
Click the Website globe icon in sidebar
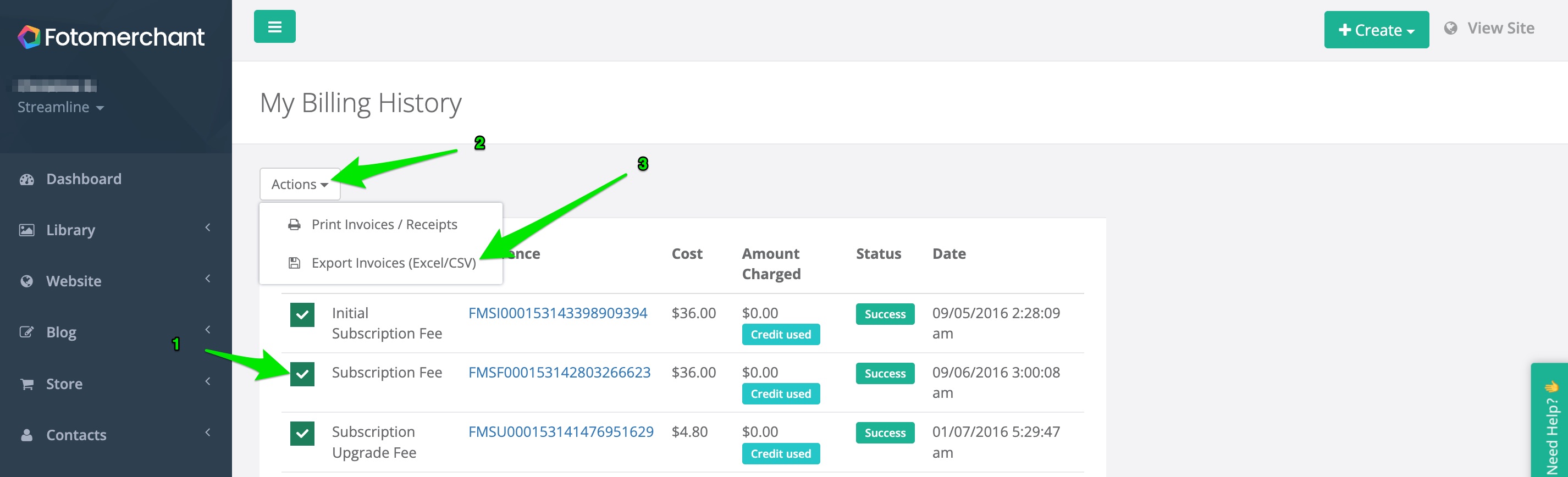point(27,281)
